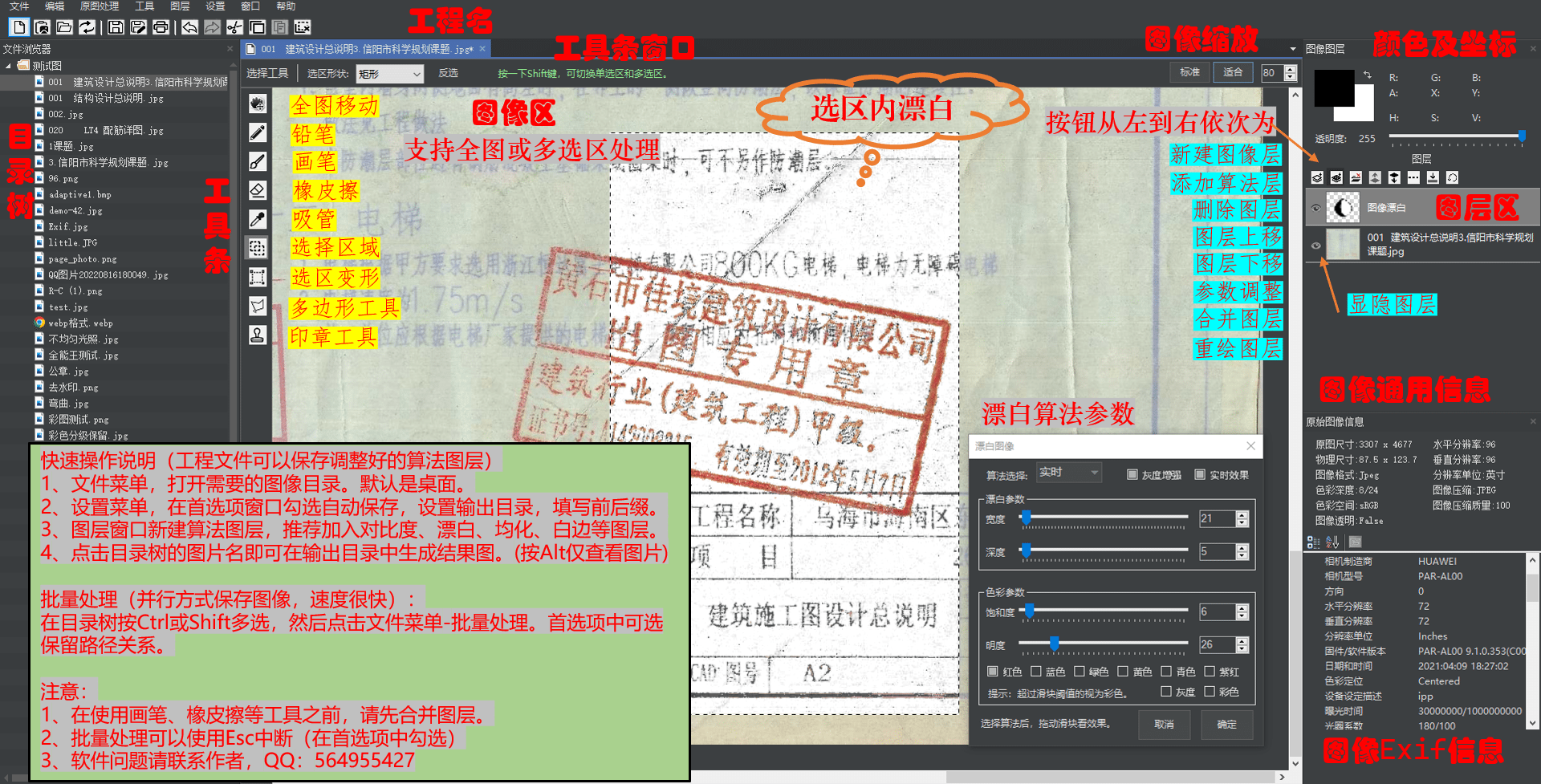Screen dimensions: 1541x784
Task: Select the Brush tool
Action: [x=258, y=161]
